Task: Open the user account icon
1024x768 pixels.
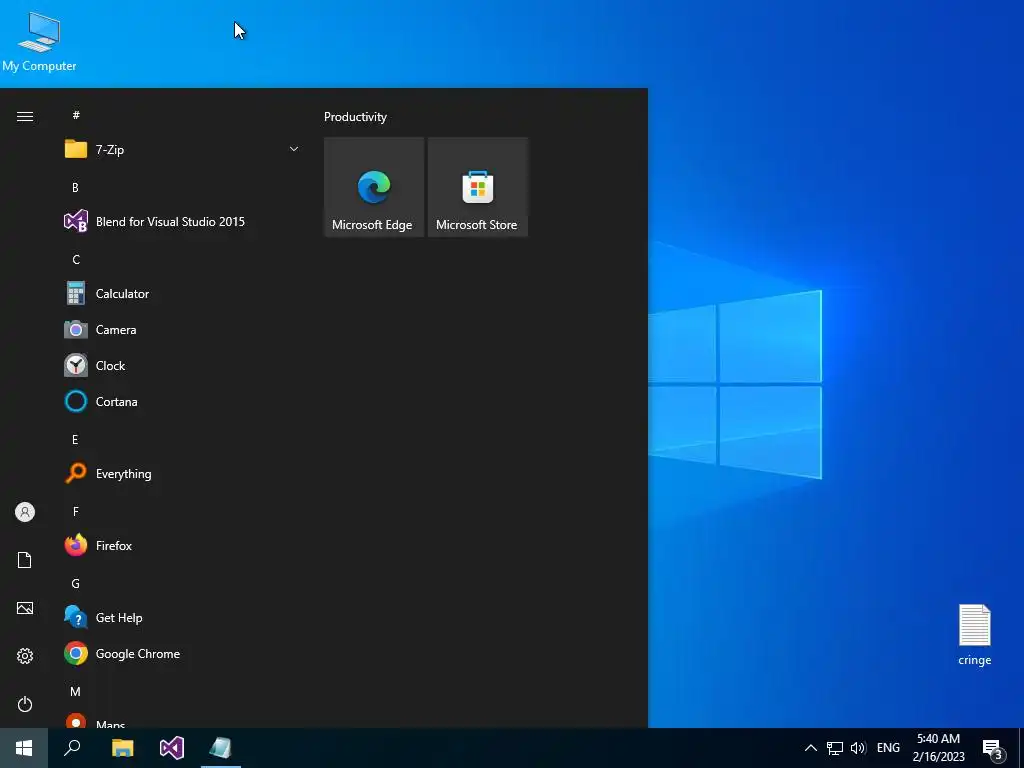Action: pos(25,512)
